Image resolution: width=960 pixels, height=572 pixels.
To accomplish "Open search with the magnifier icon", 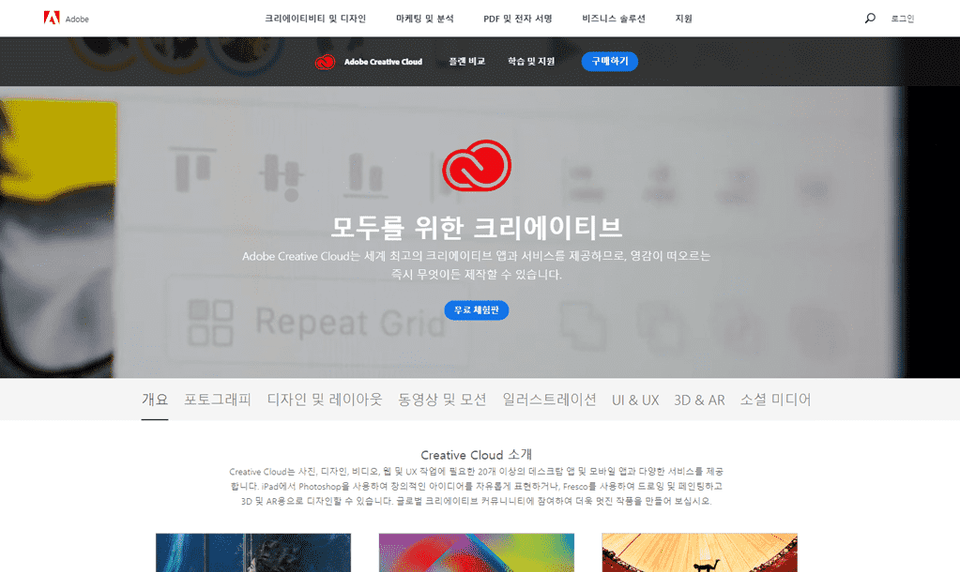I will coord(869,18).
